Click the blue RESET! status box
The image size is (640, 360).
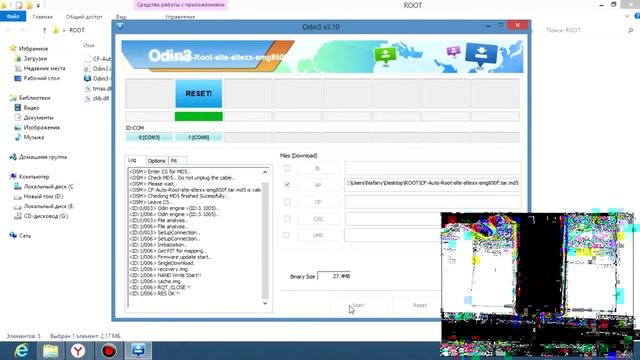tap(199, 93)
